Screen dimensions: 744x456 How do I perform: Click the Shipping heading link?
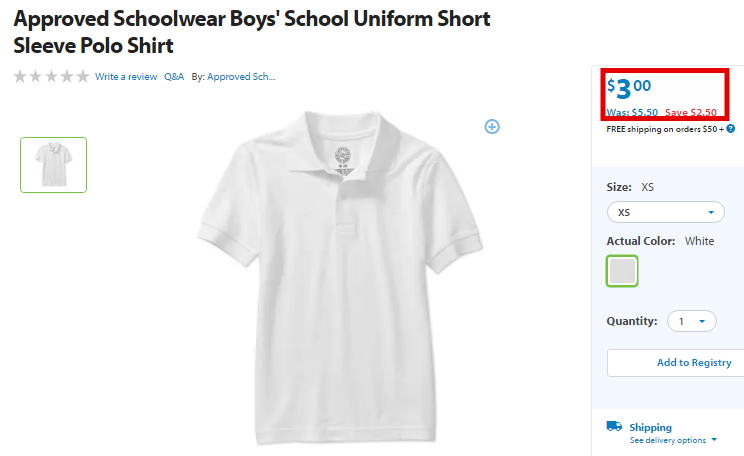coord(651,427)
